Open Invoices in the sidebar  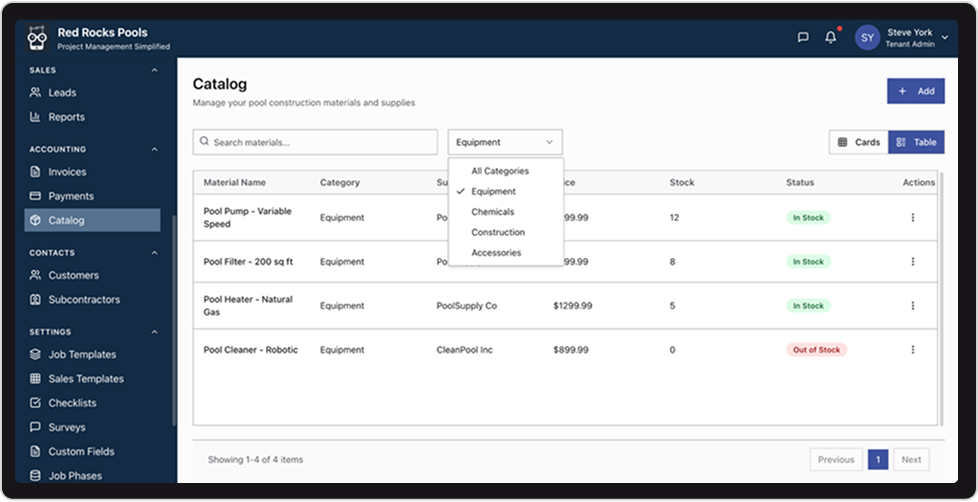click(67, 172)
